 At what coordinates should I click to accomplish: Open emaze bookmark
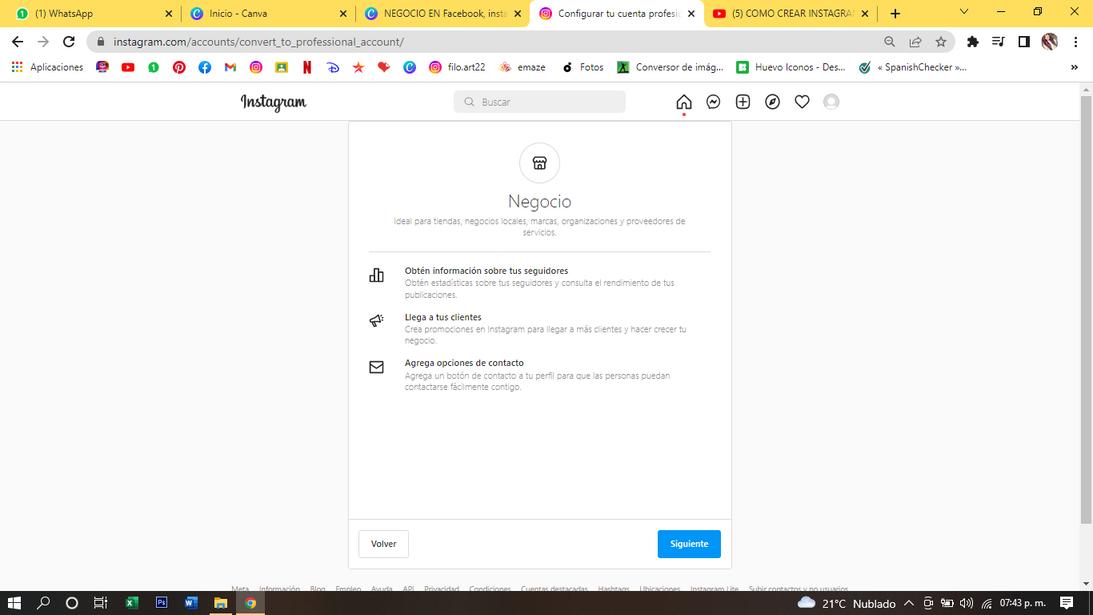(x=523, y=68)
